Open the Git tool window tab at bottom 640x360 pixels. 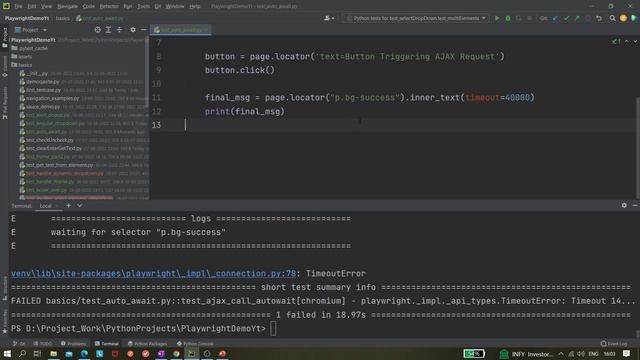pyautogui.click(x=19, y=344)
